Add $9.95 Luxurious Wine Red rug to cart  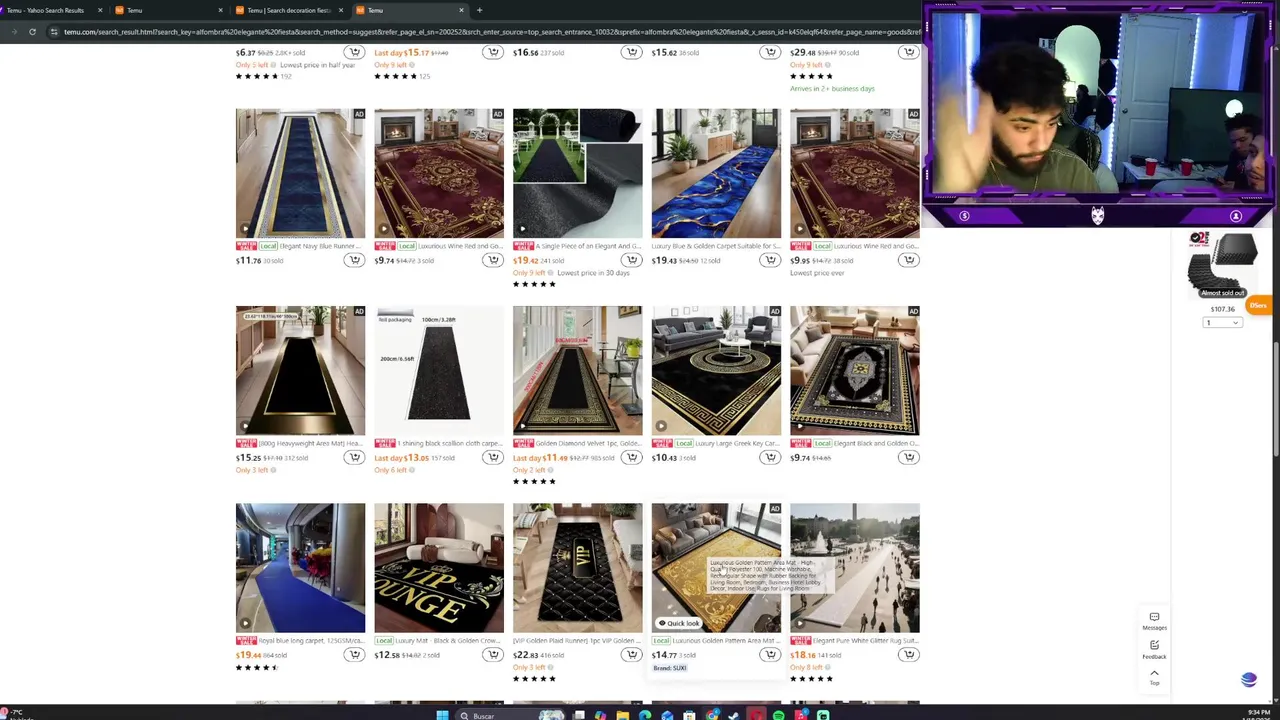click(x=908, y=260)
